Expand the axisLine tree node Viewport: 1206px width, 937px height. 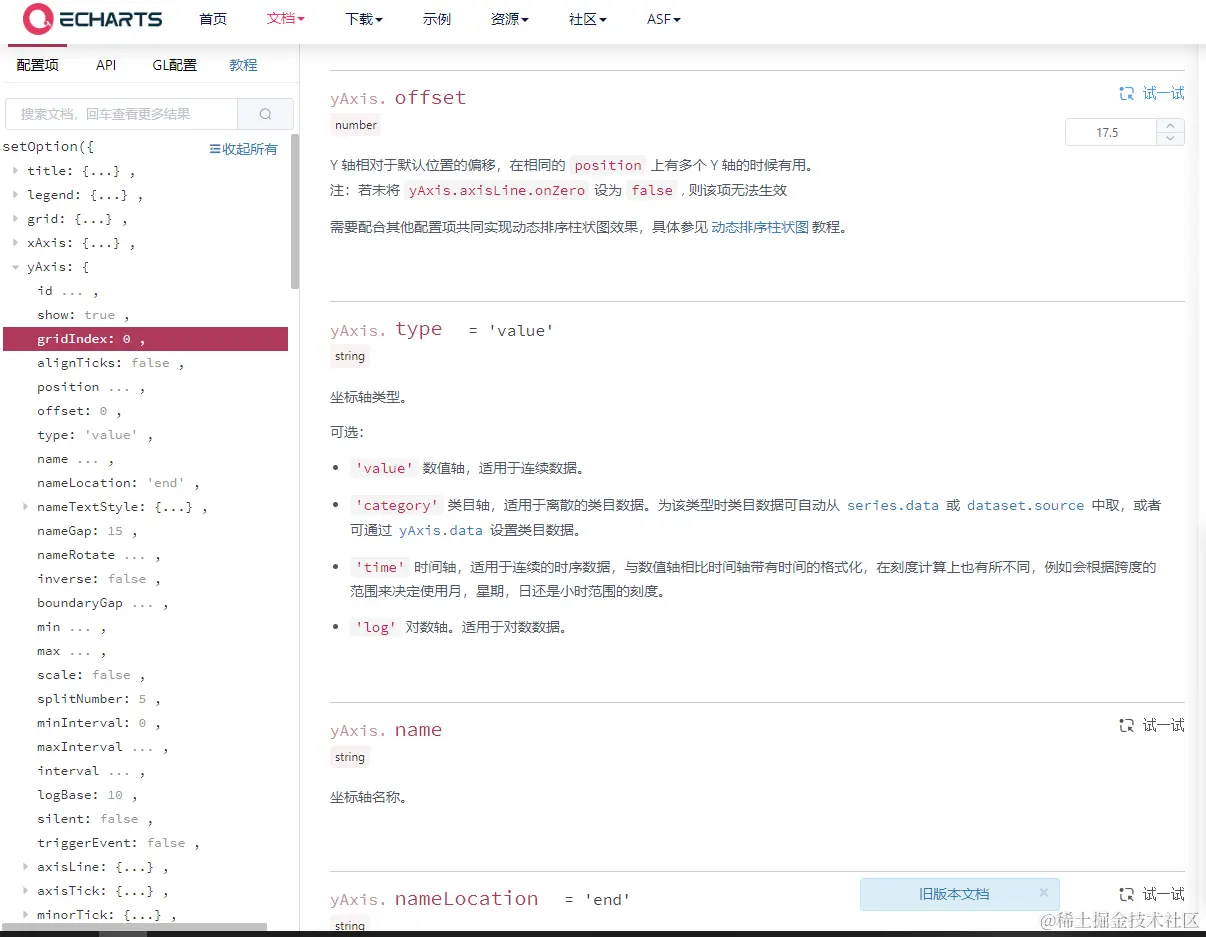(25, 867)
